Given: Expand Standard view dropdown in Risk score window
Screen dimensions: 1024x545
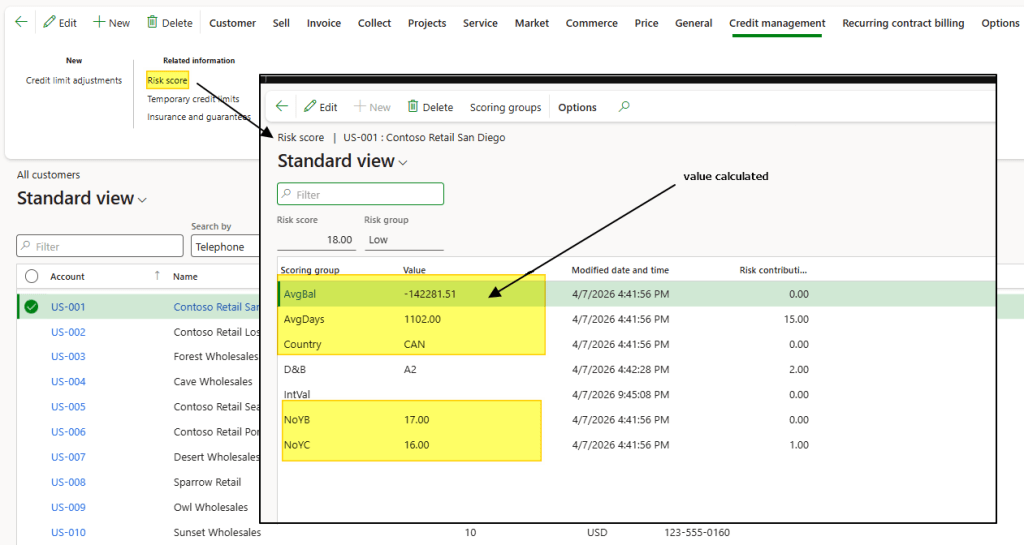Looking at the screenshot, I should (x=403, y=163).
